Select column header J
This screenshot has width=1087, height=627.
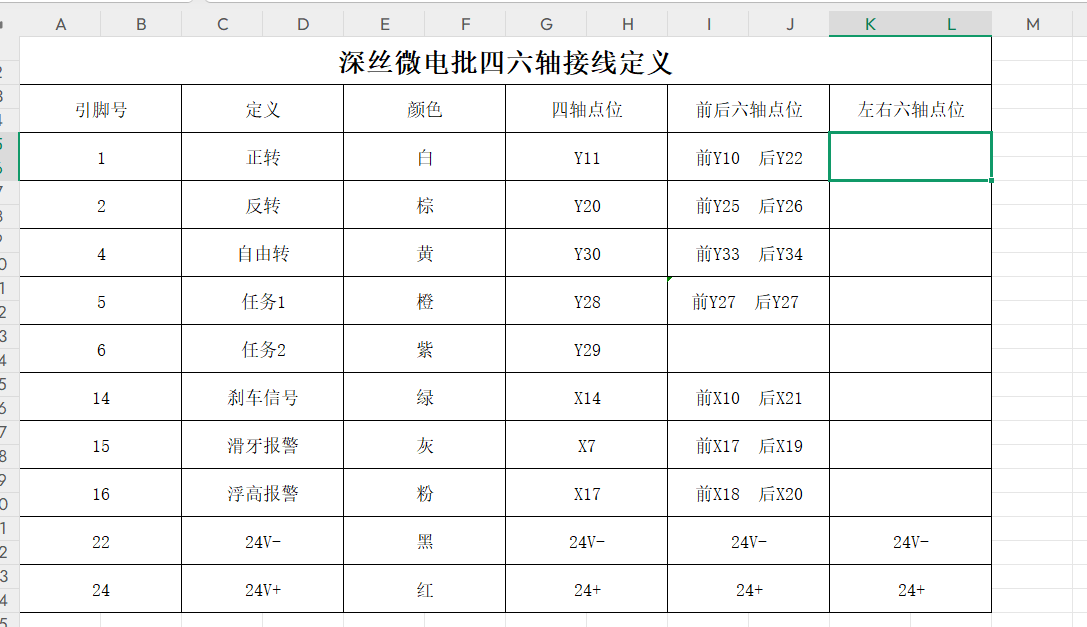tap(790, 24)
